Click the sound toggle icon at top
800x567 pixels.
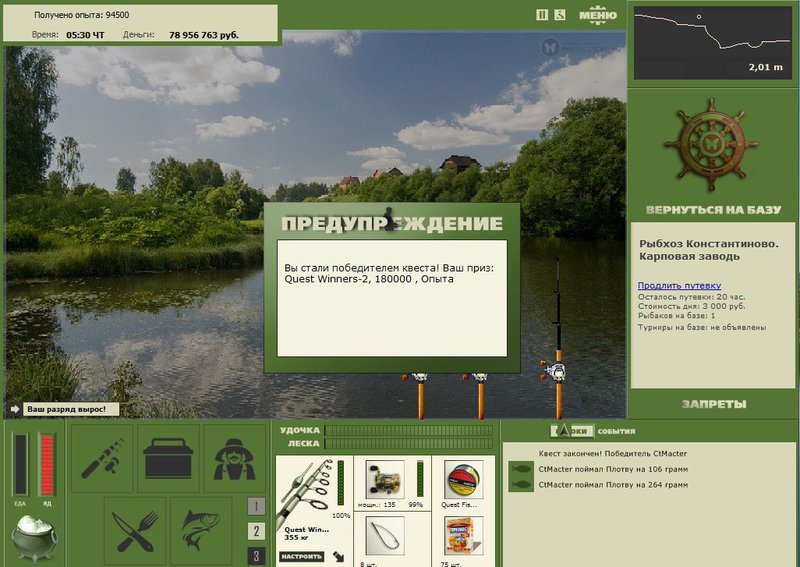point(560,15)
